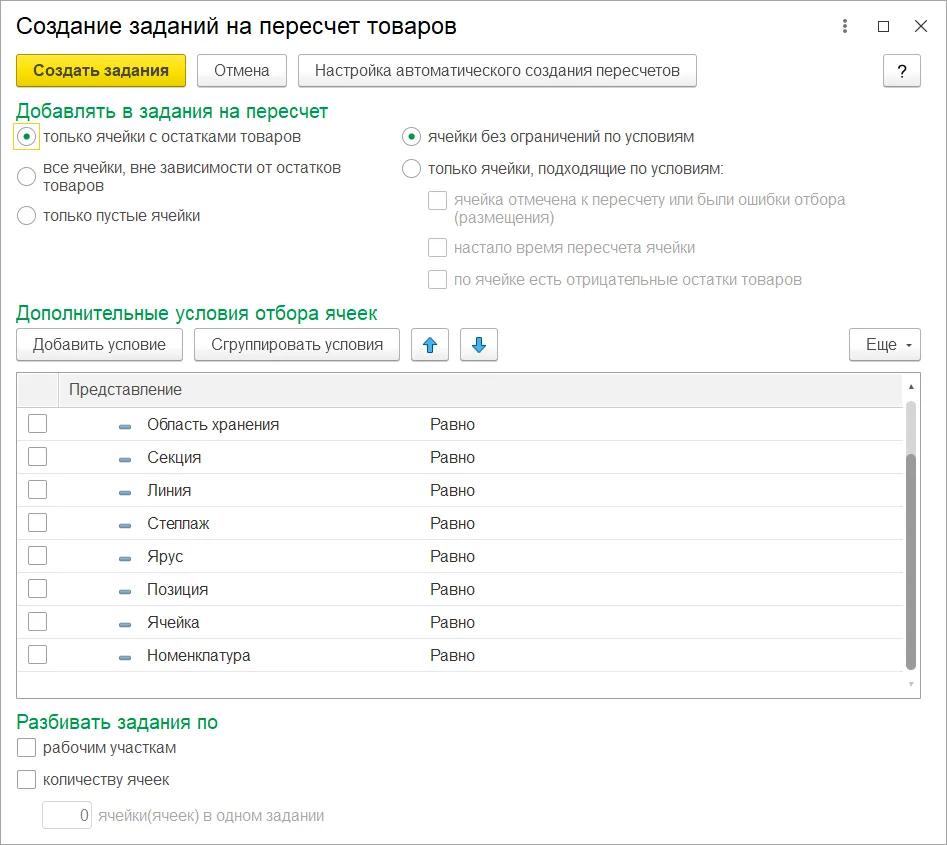Image resolution: width=947 pixels, height=845 pixels.
Task: Click the dash icon beside Секция
Action: click(125, 460)
